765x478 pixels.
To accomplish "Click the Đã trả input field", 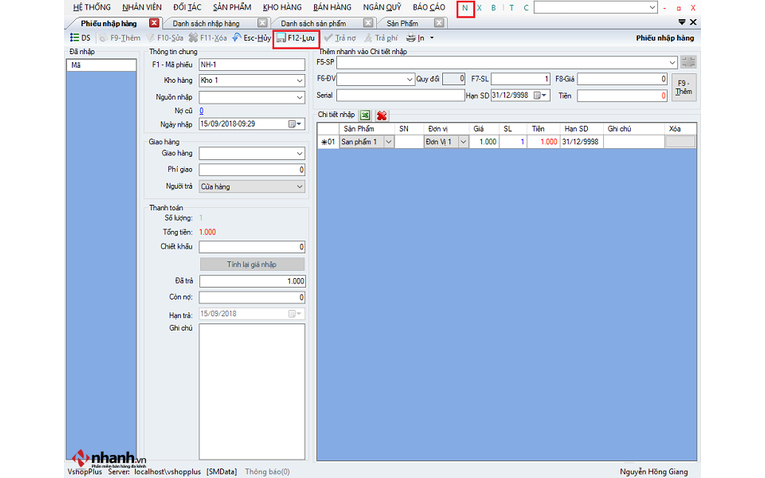I will click(252, 281).
